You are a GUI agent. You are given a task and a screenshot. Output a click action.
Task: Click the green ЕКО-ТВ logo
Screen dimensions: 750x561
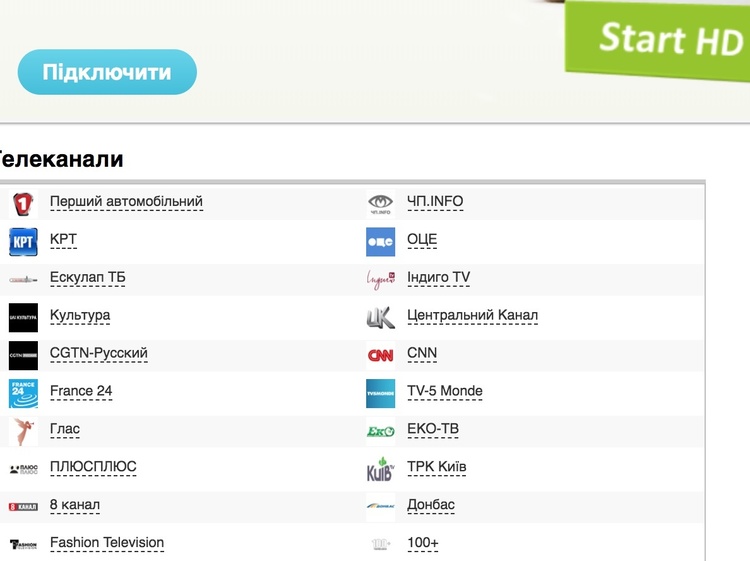click(380, 430)
